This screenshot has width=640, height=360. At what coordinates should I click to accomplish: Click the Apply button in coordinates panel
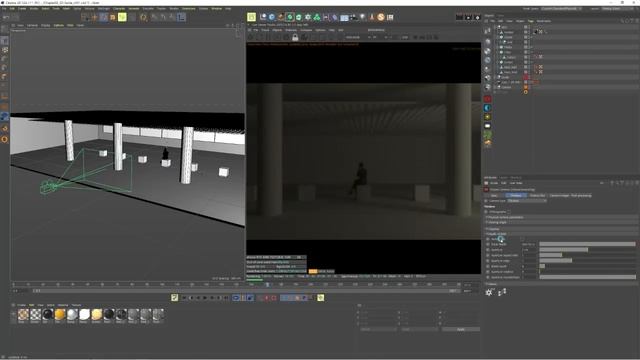(460, 329)
